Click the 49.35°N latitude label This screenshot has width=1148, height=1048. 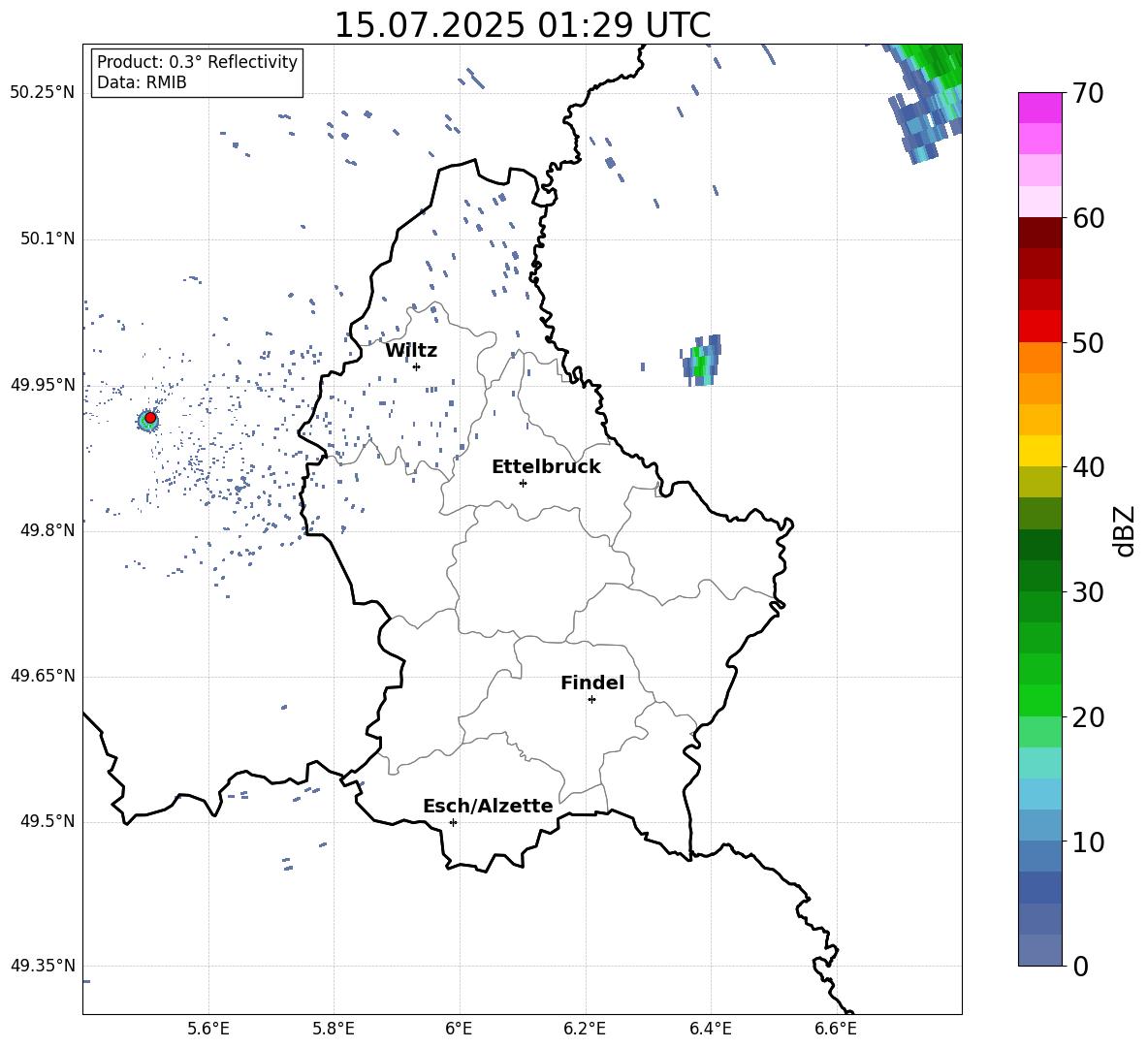43,966
